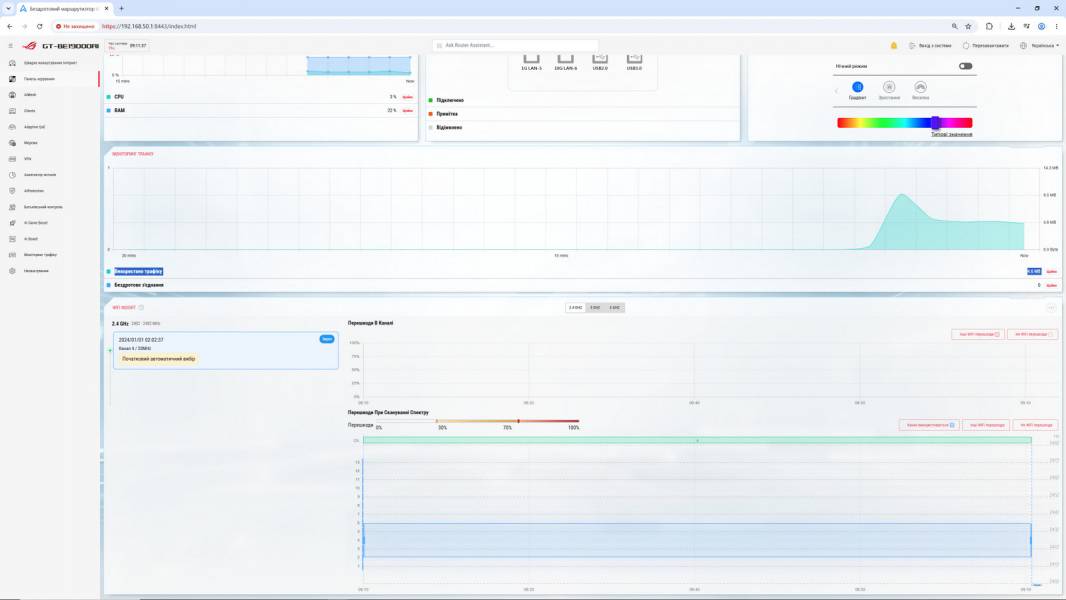1066x600 pixels.
Task: Click left arrow of lighting modes
Action: [836, 90]
